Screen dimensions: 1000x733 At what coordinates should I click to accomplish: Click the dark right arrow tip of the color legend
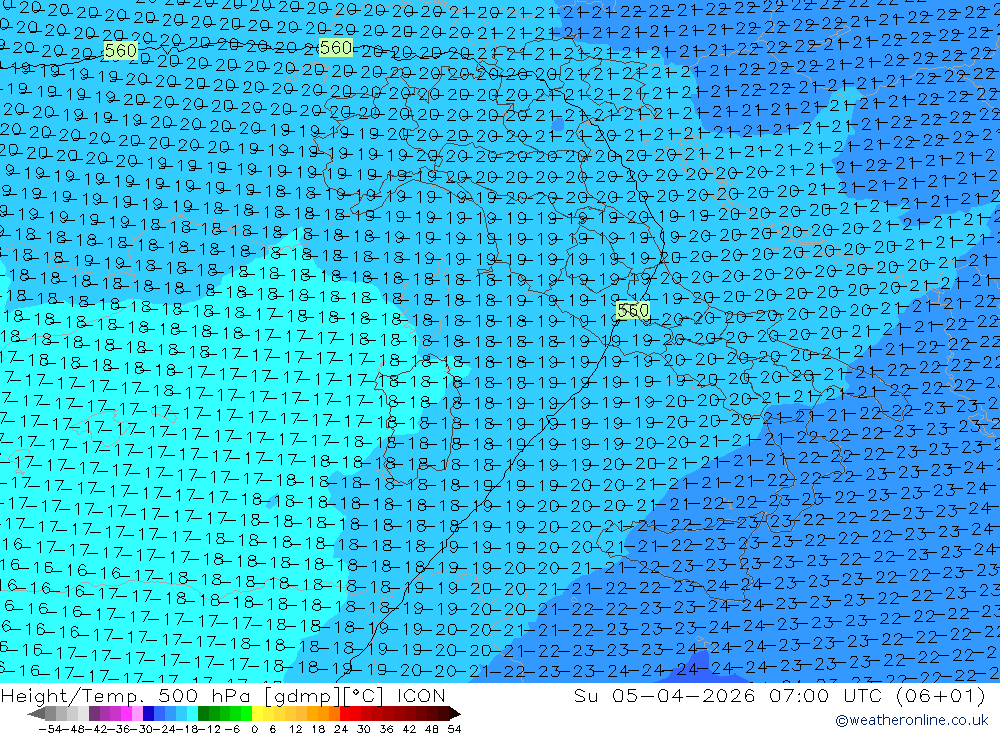click(x=455, y=714)
